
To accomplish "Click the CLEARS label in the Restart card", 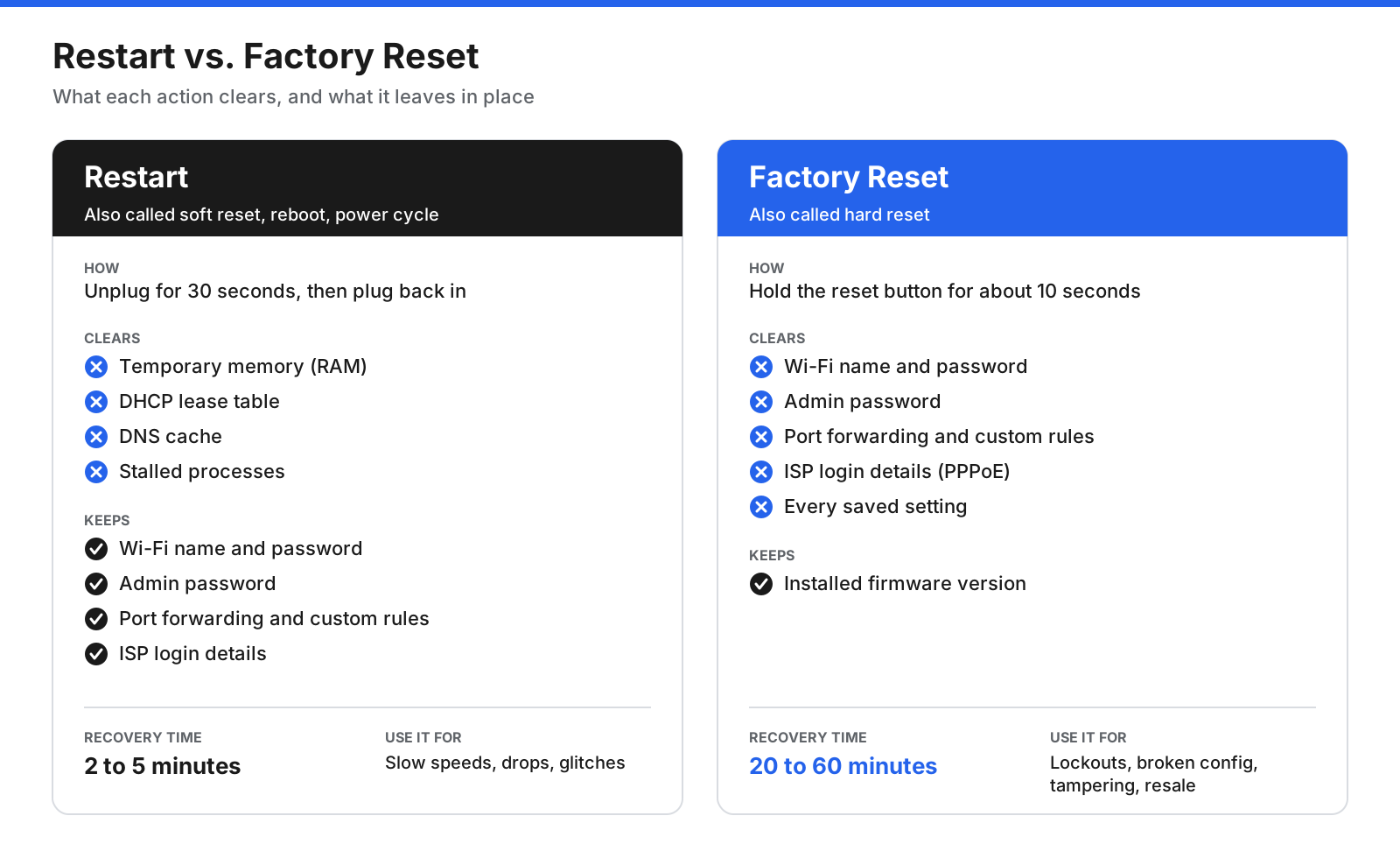I will [x=112, y=339].
